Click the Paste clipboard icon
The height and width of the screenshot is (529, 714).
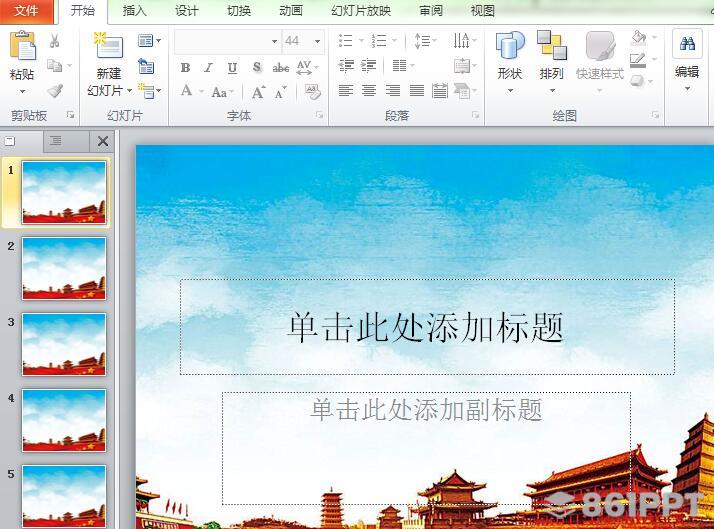pyautogui.click(x=22, y=45)
